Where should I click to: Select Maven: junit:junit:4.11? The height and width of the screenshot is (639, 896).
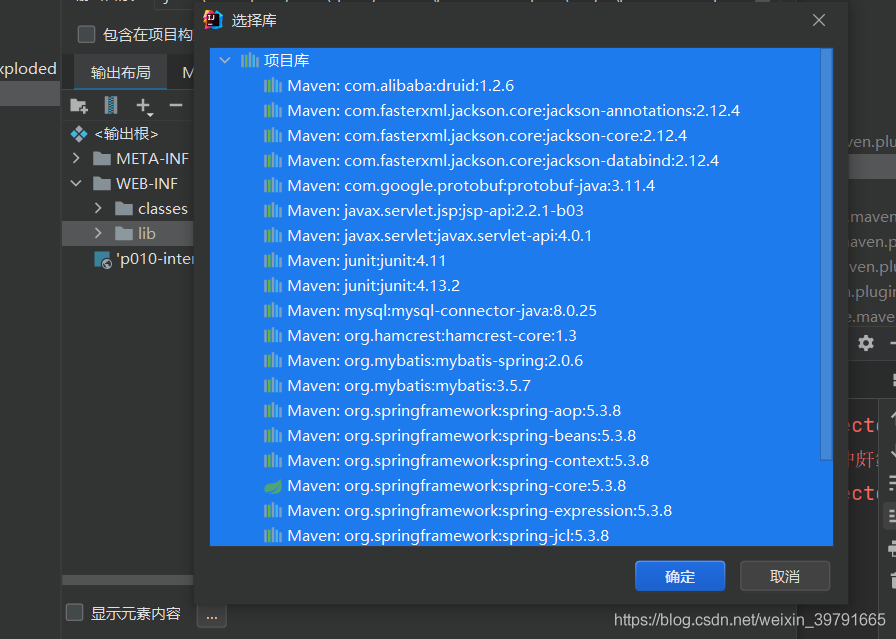click(366, 261)
